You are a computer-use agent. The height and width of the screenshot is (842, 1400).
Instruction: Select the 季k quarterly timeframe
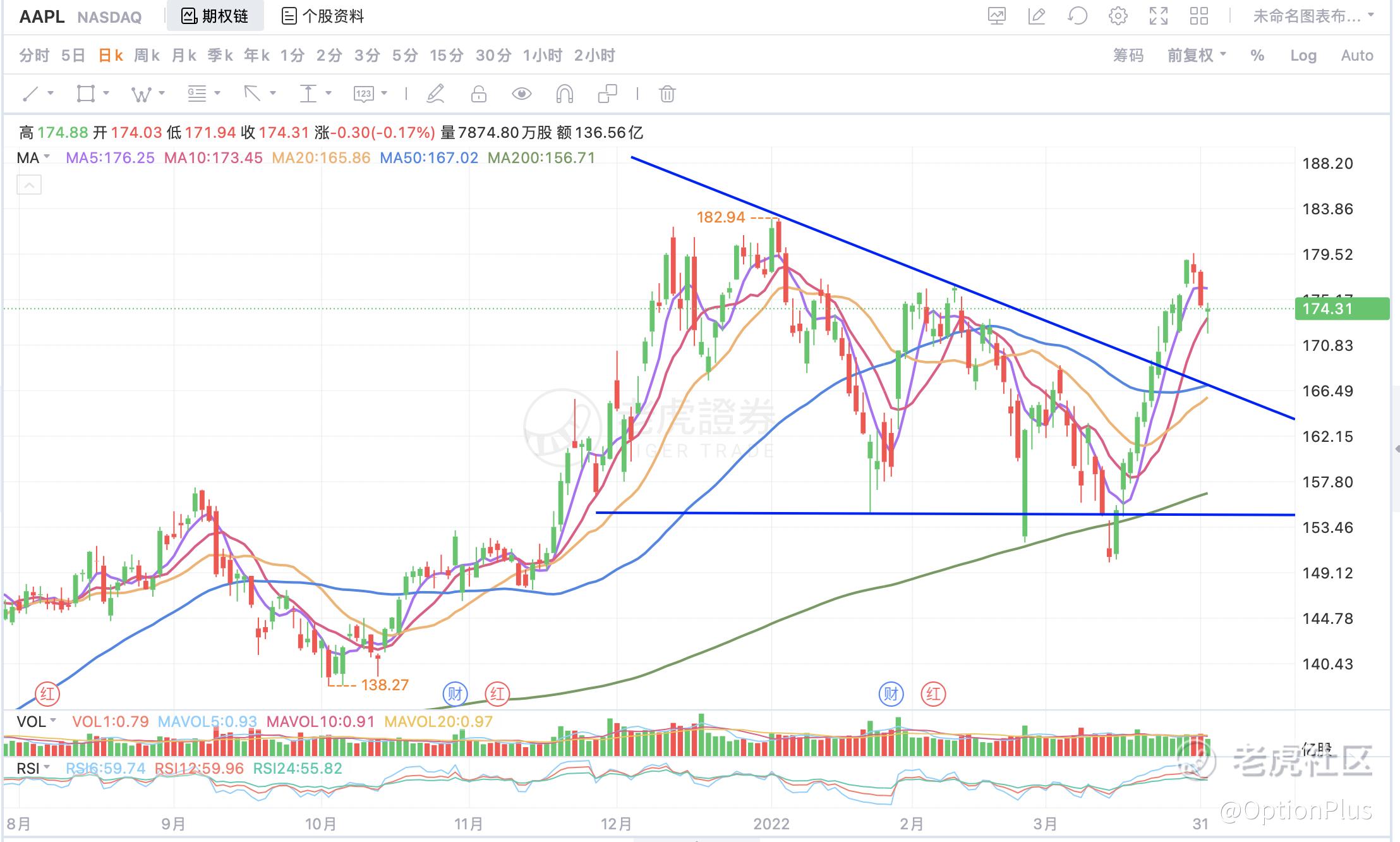coord(220,56)
